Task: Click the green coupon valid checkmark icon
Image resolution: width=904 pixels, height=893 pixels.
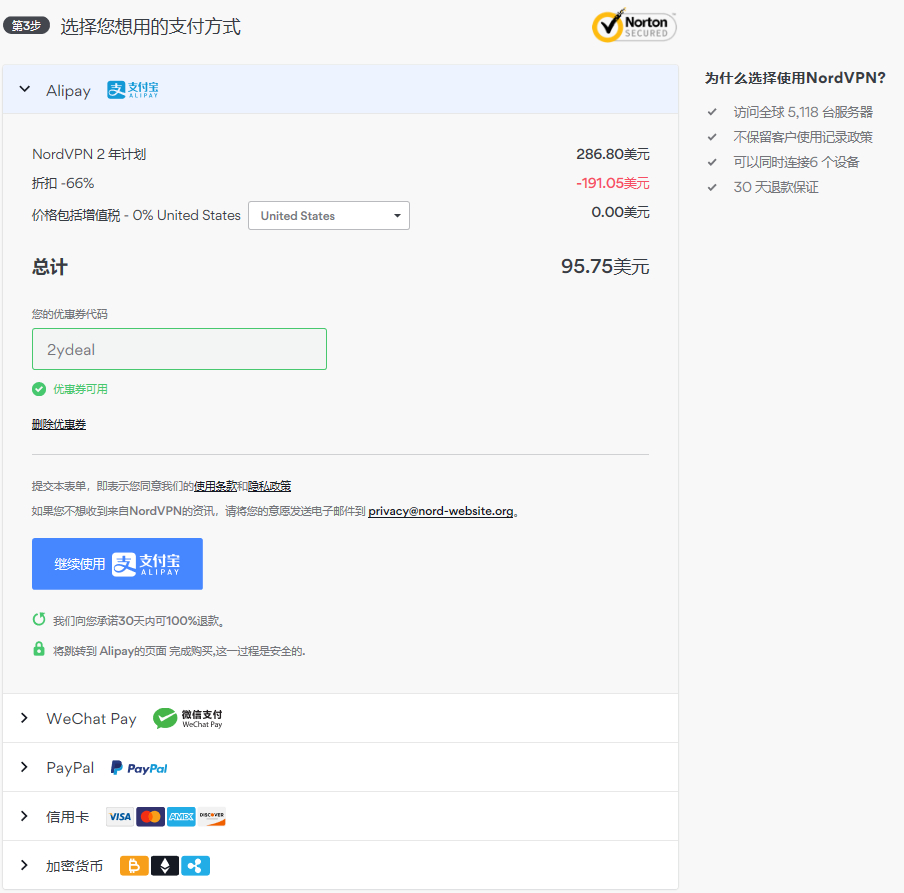Action: click(x=39, y=389)
